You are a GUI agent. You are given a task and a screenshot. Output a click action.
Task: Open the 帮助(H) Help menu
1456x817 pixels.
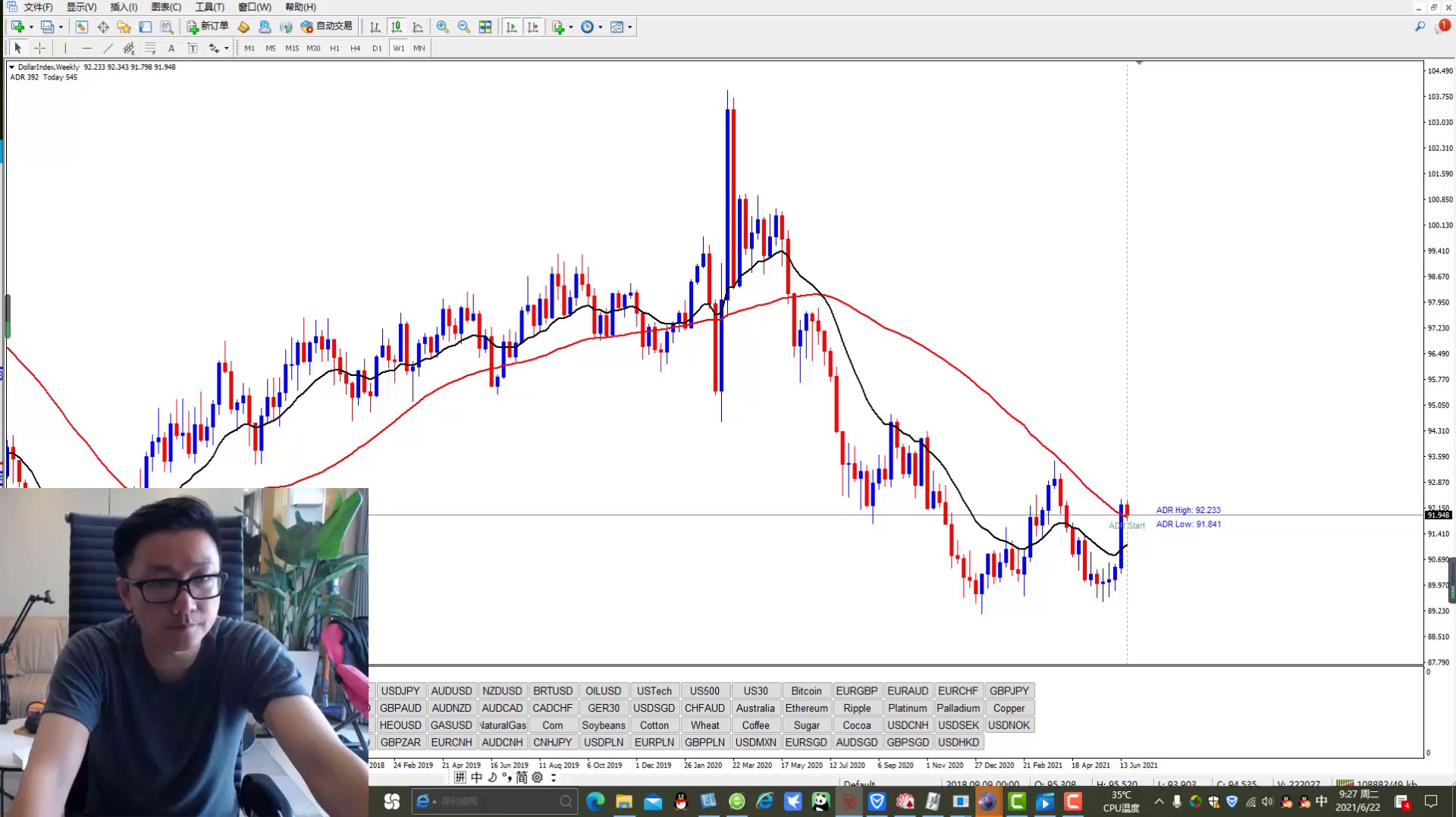pyautogui.click(x=300, y=8)
